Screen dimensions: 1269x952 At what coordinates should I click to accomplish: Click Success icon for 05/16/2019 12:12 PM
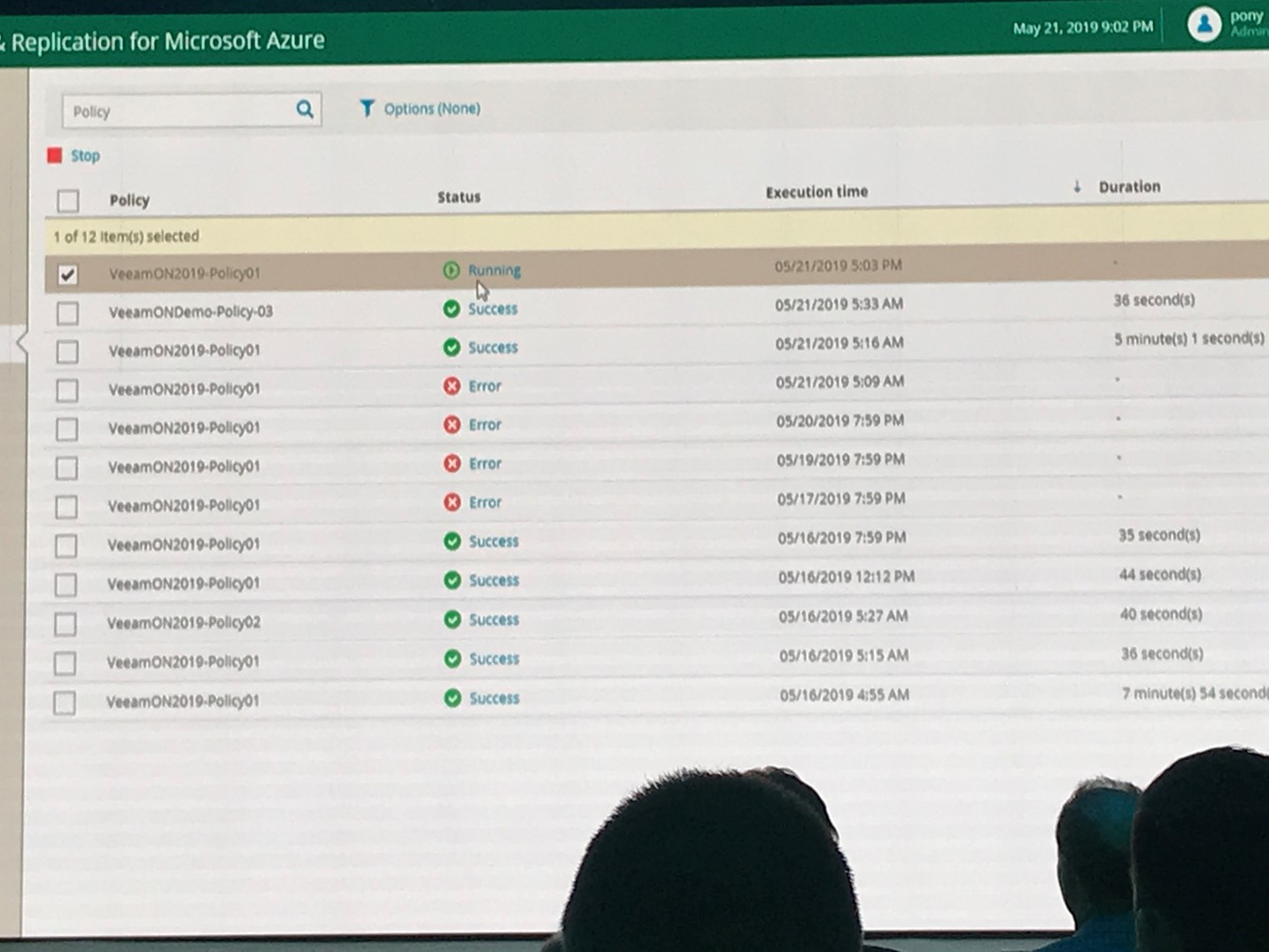pyautogui.click(x=452, y=580)
